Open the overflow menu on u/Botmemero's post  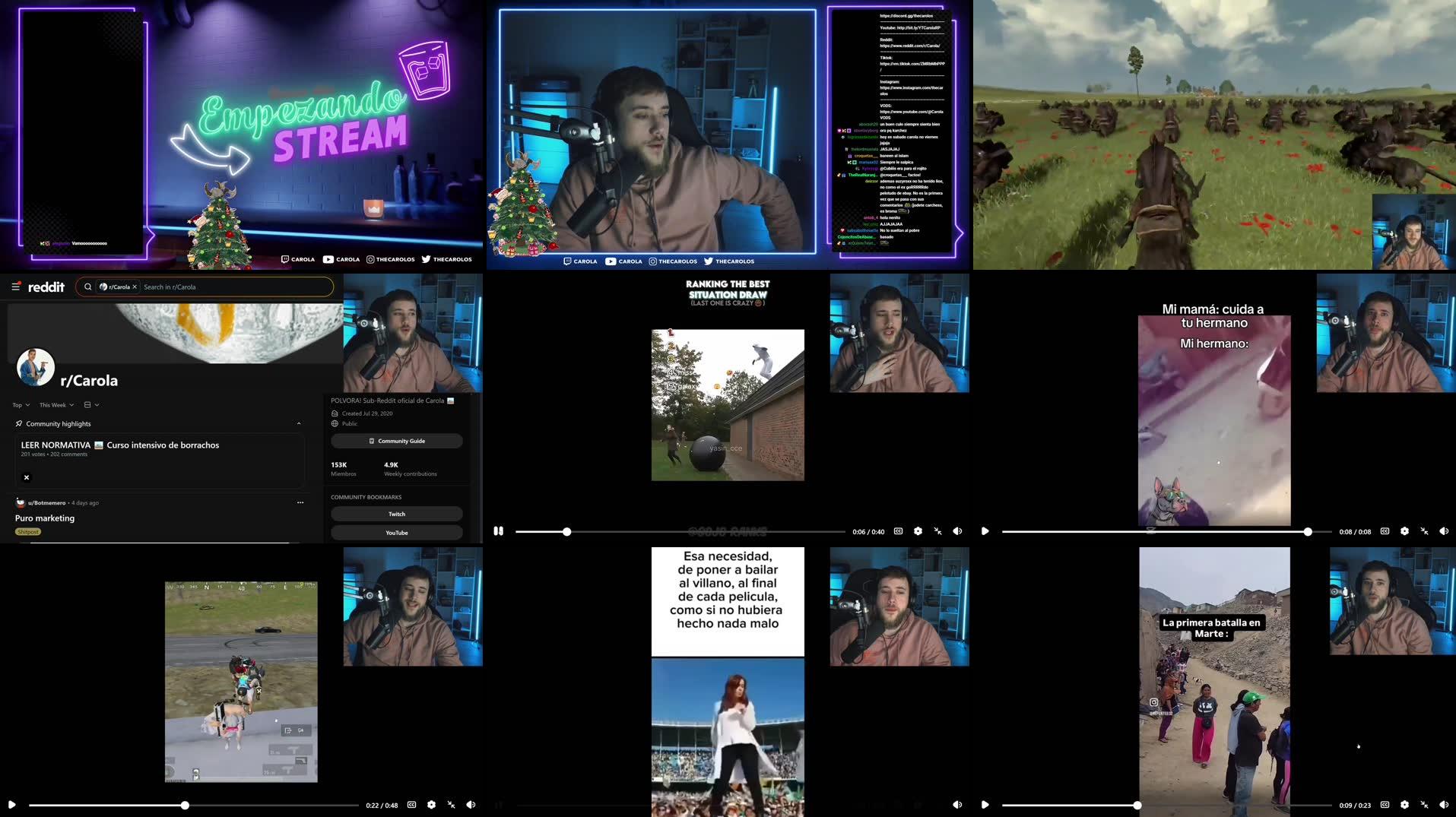tap(300, 502)
